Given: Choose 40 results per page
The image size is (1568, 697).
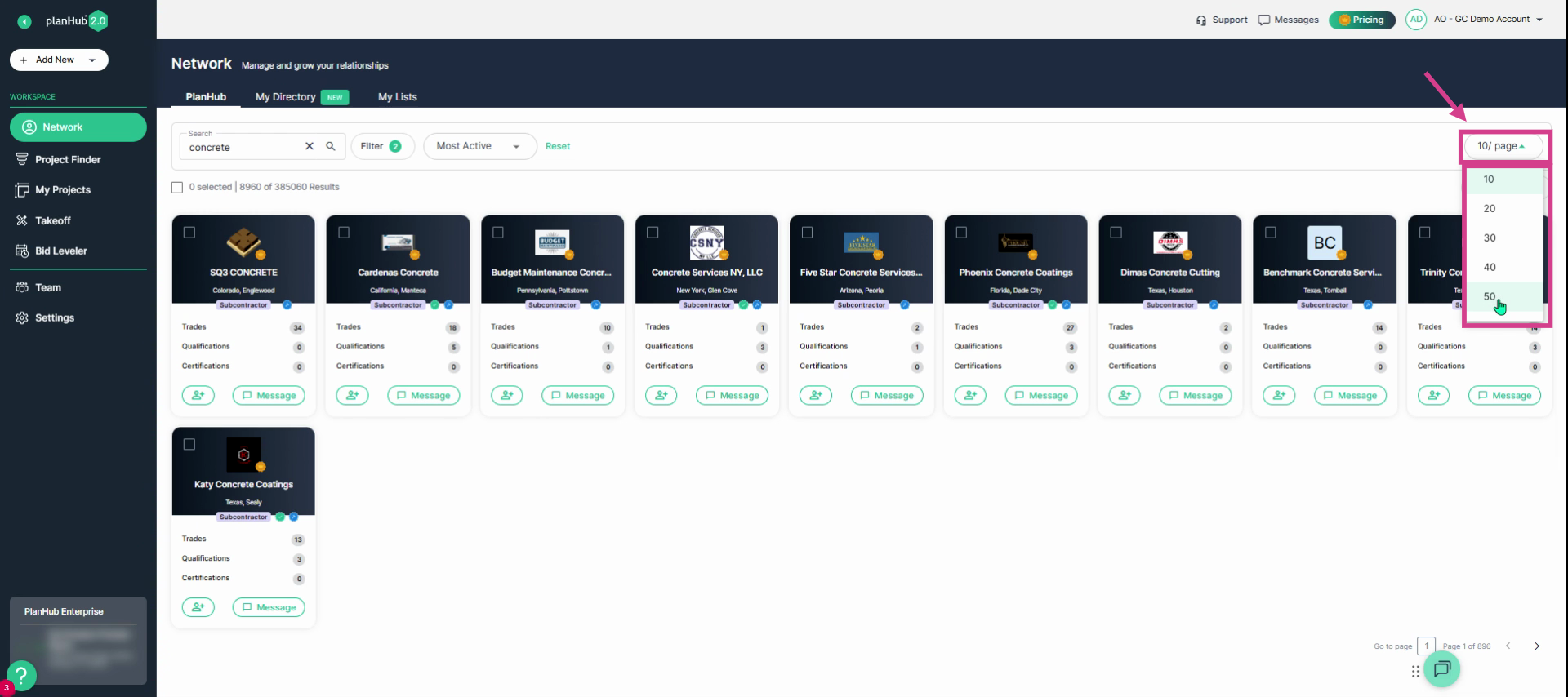Looking at the screenshot, I should [1505, 268].
